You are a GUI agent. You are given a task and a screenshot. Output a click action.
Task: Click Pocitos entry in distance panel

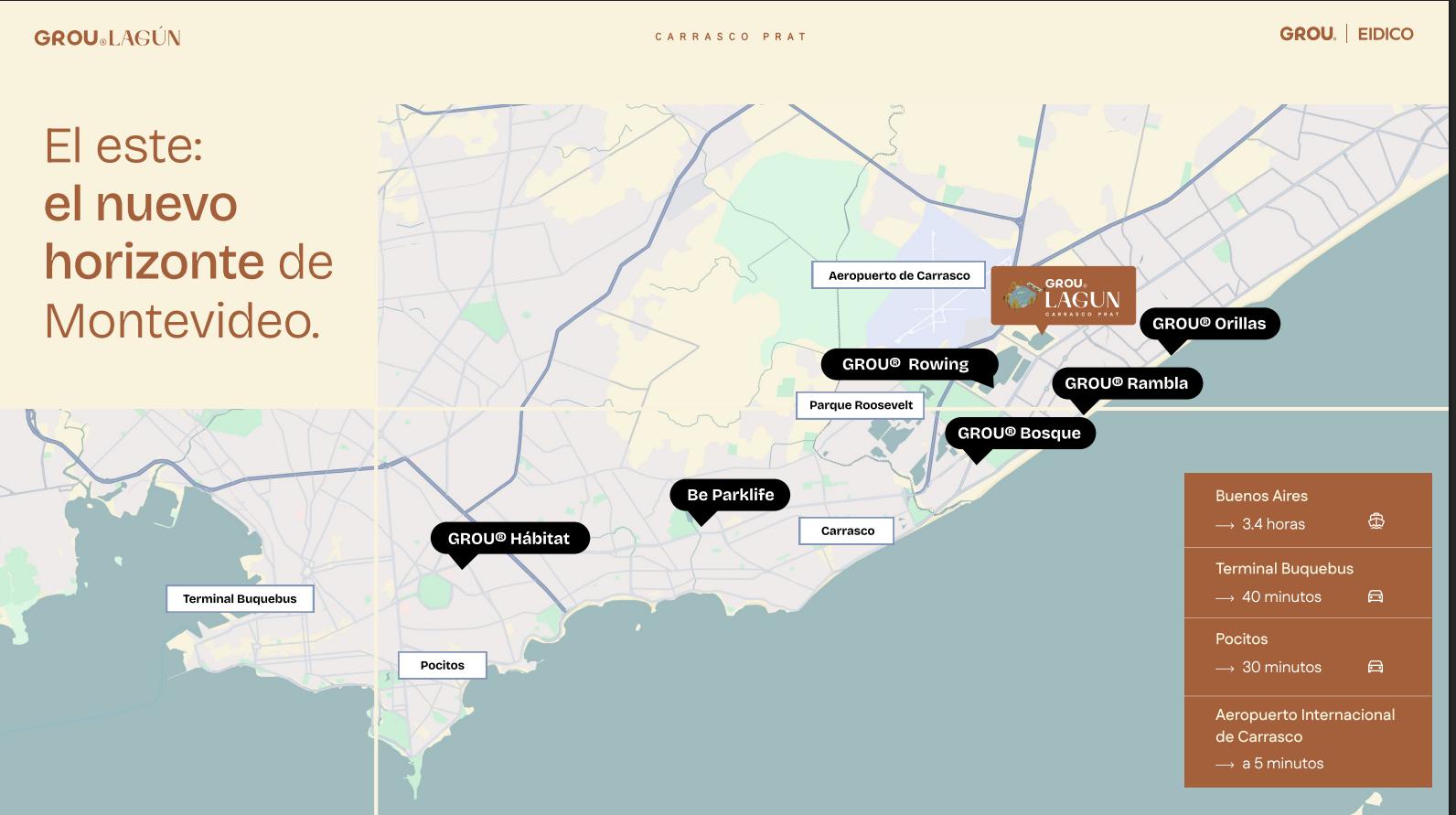click(x=1242, y=638)
